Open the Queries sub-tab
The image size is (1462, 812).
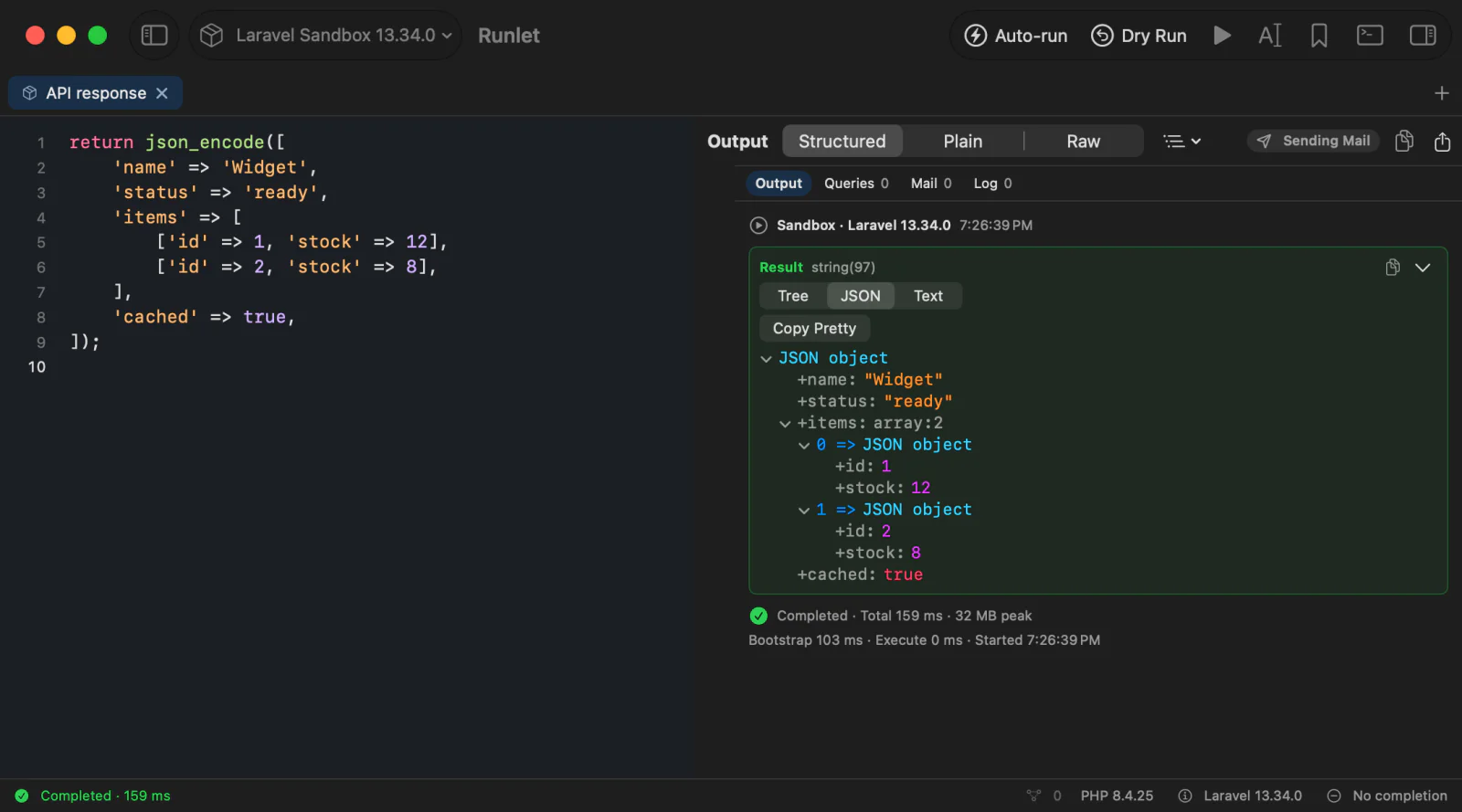tap(856, 184)
